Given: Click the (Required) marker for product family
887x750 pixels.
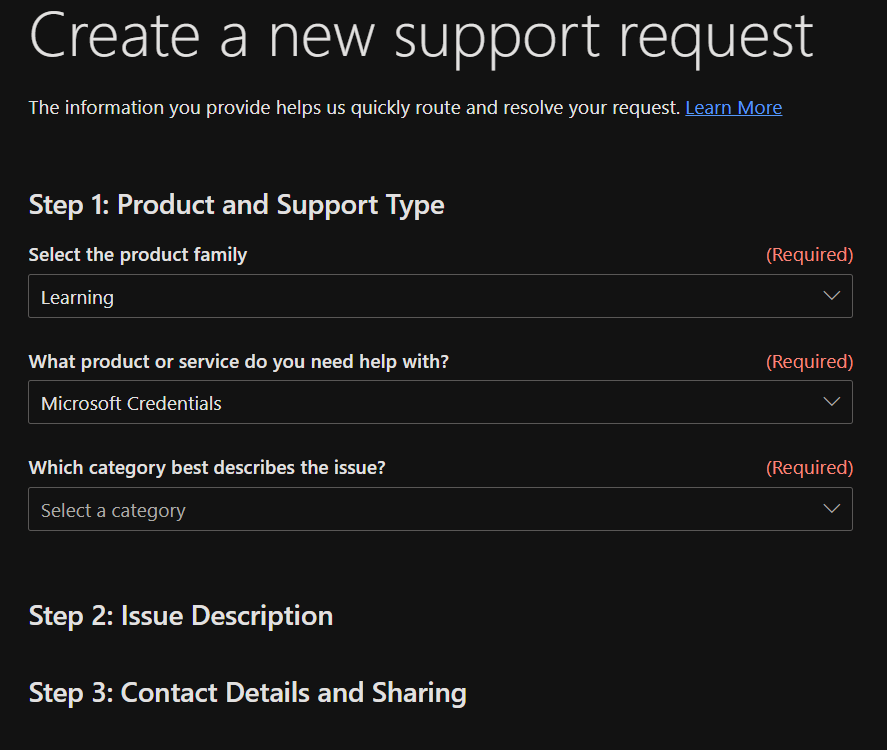Looking at the screenshot, I should [x=809, y=255].
